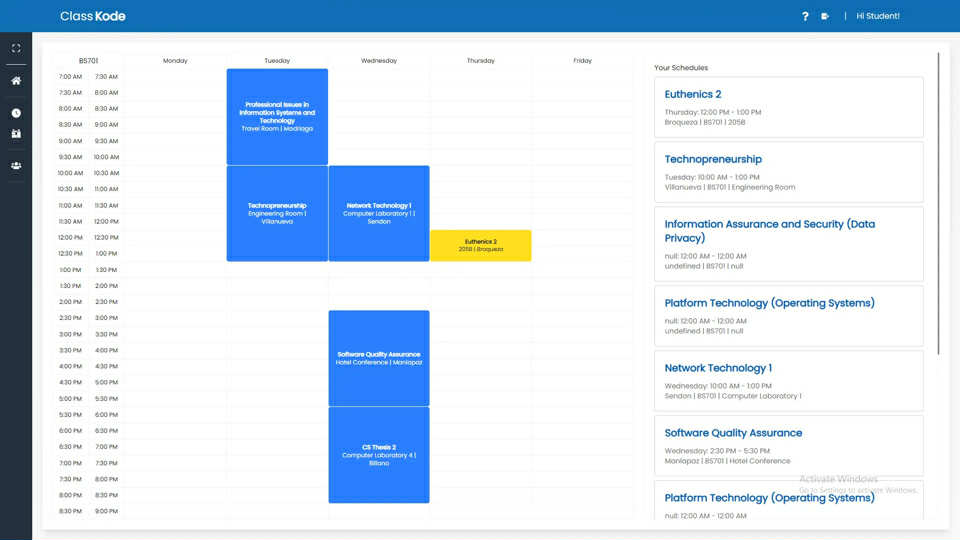Image resolution: width=960 pixels, height=540 pixels.
Task: Click the Wednesday column header
Action: click(x=378, y=61)
